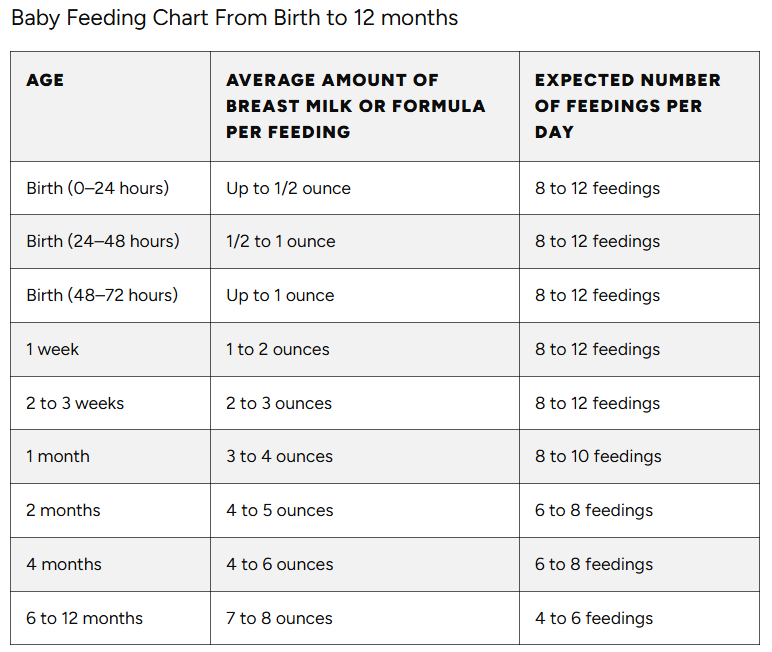Select the 6 to 12 months cell
Viewport: 772px width, 652px height.
point(85,618)
